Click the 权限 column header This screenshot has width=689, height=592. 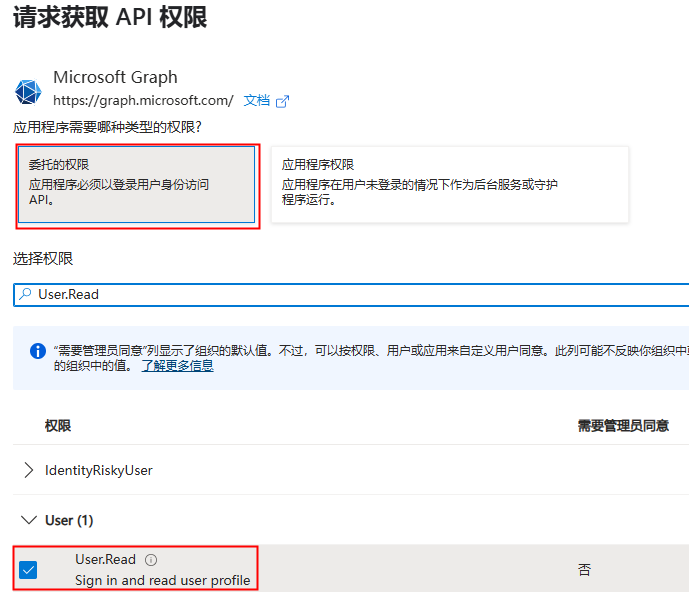[58, 425]
